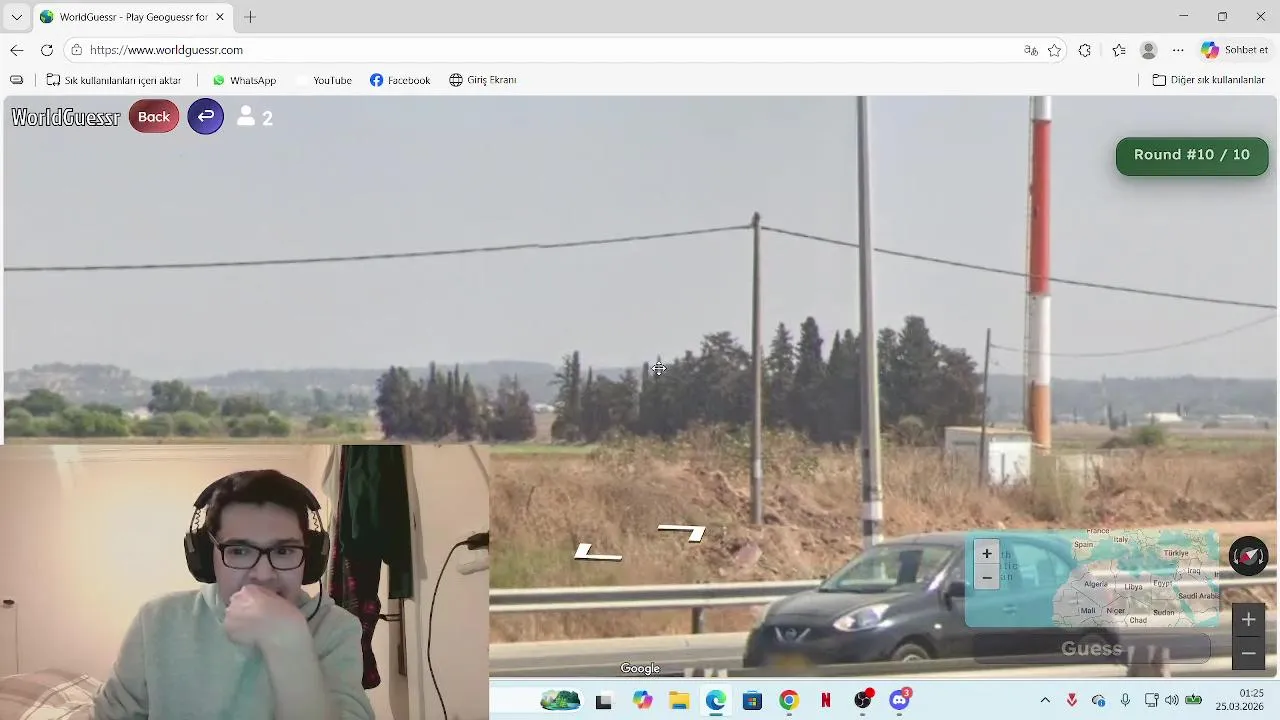Zoom in on the mini map
This screenshot has height=720, width=1280.
coord(987,554)
